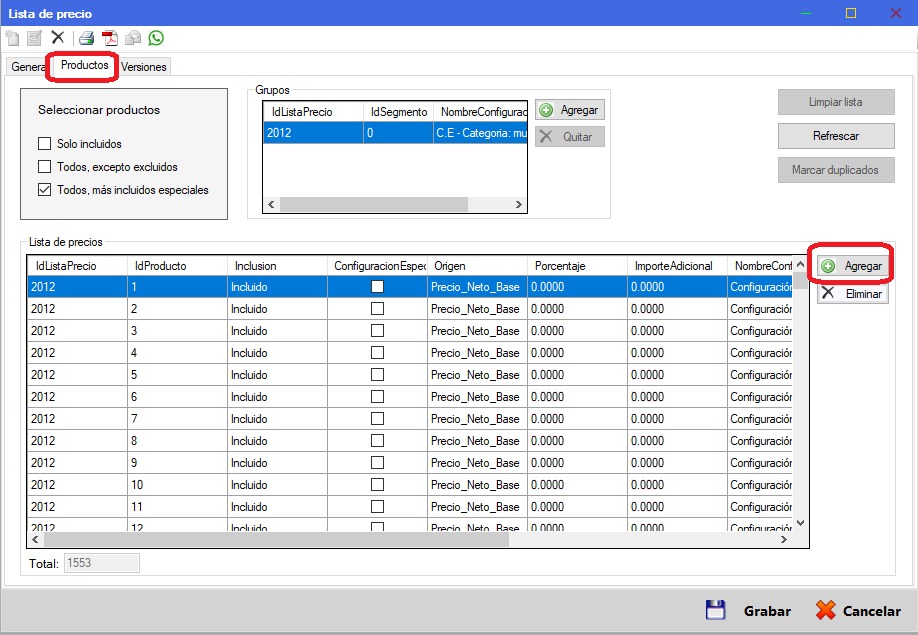The image size is (918, 635).
Task: Click the floppy disk Grabar icon
Action: click(715, 610)
